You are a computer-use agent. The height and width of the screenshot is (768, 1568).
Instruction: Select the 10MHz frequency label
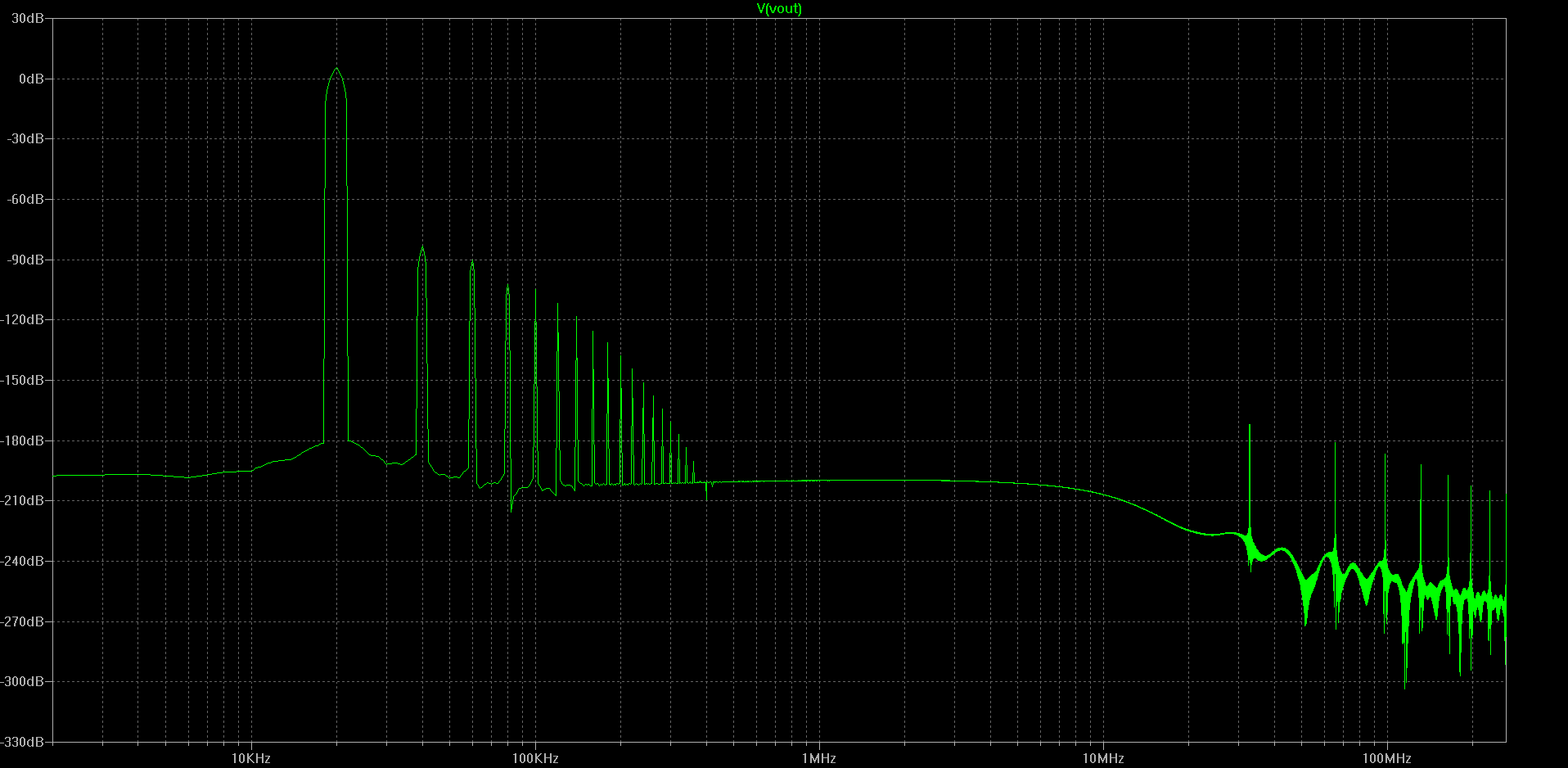click(1103, 758)
